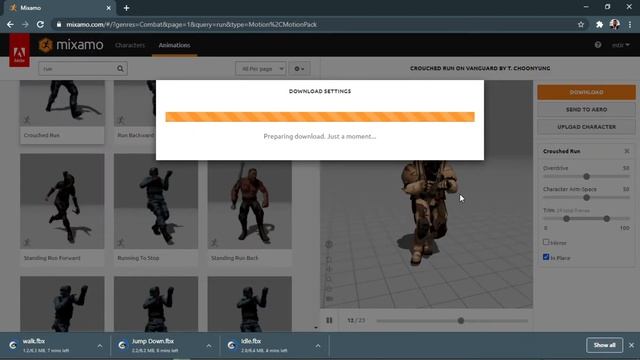Viewport: 640px width, 360px height.
Task: Toggle the In Place checkbox
Action: [546, 257]
